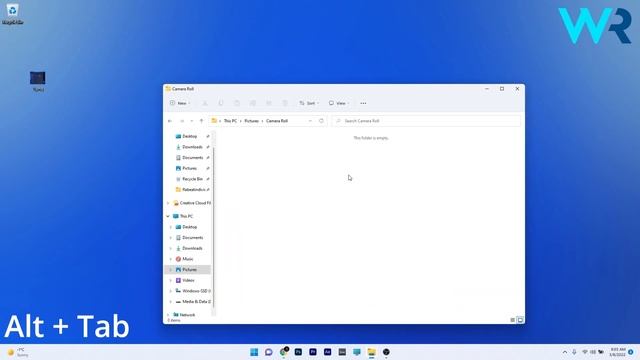Go forward with the Forward arrow
This screenshot has width=640, height=360.
[x=182, y=121]
